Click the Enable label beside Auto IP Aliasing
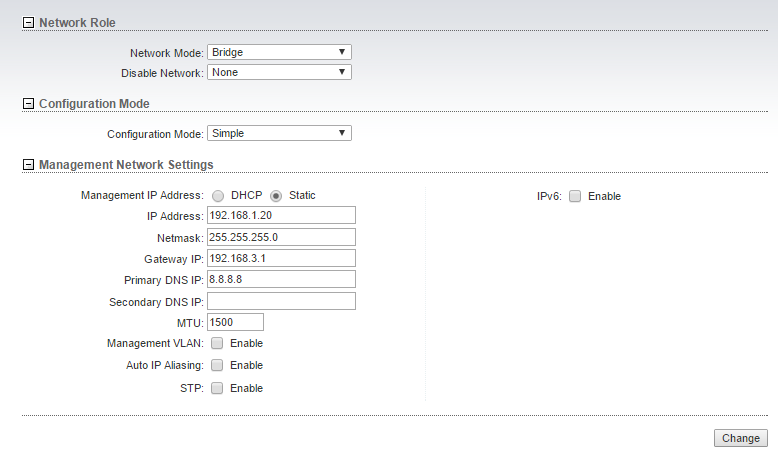The image size is (778, 459). tap(247, 365)
